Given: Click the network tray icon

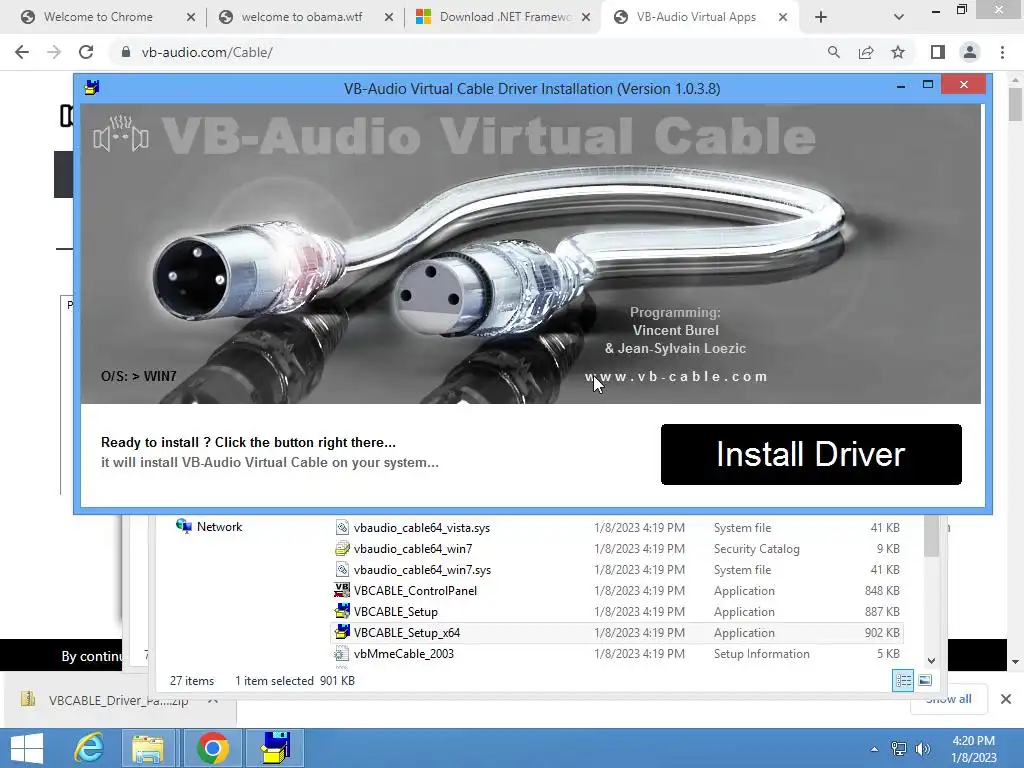Looking at the screenshot, I should [x=899, y=749].
